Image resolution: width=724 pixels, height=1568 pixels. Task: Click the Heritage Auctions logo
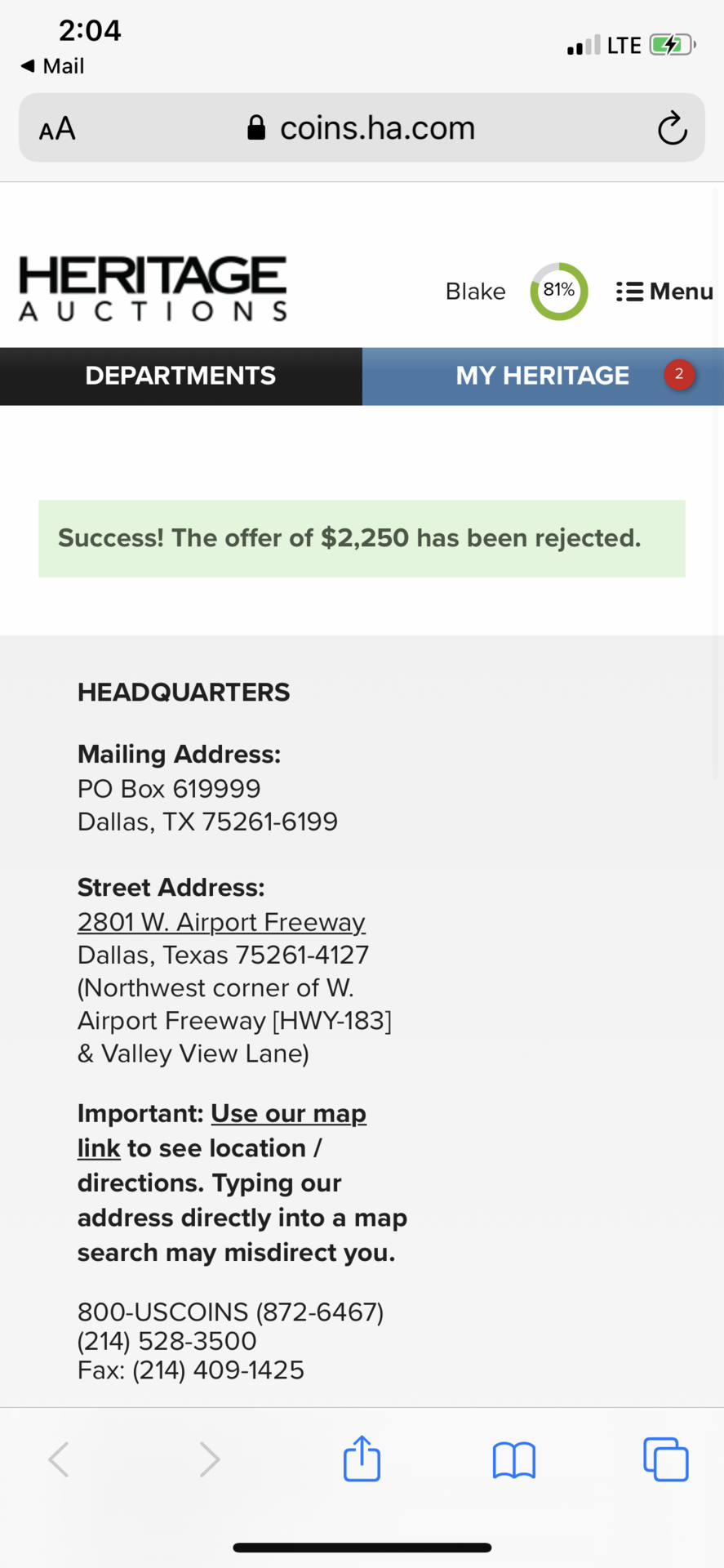(153, 288)
